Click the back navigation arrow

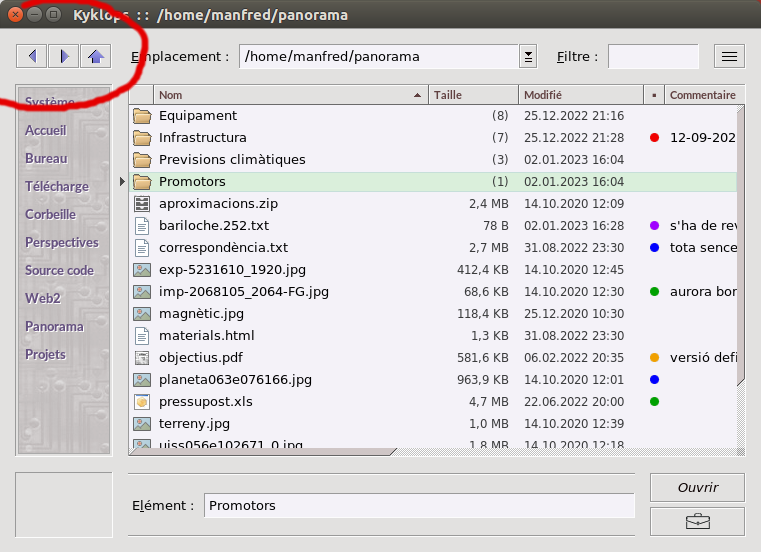point(32,56)
